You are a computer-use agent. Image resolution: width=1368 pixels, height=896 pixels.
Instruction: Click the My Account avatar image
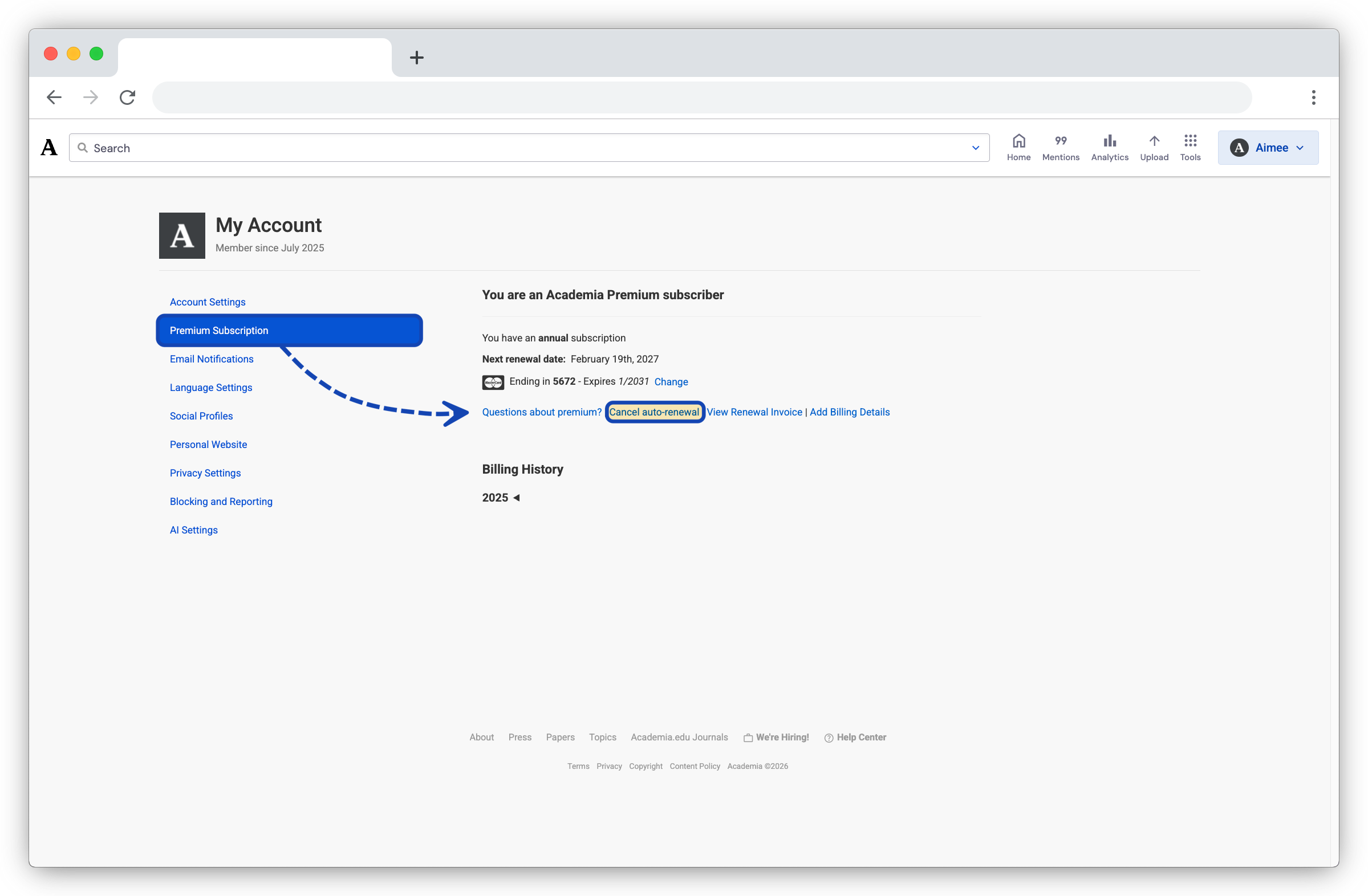point(182,235)
